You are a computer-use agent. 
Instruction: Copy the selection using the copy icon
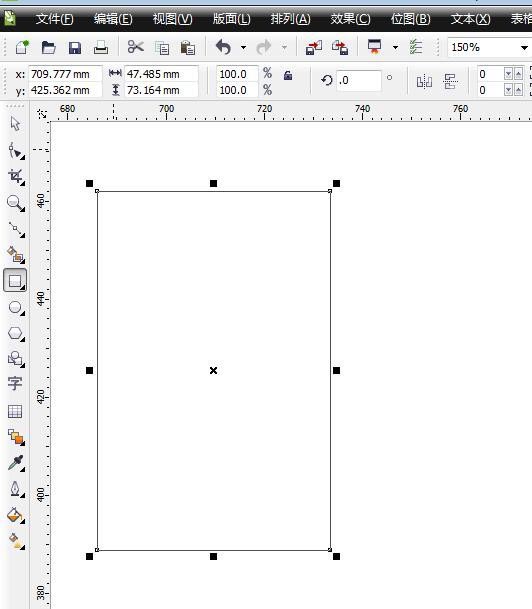[162, 48]
